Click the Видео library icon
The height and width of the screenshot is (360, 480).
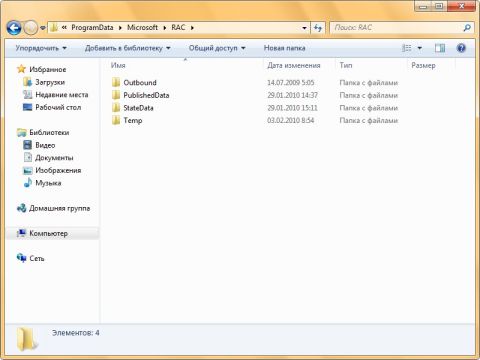tap(27, 145)
